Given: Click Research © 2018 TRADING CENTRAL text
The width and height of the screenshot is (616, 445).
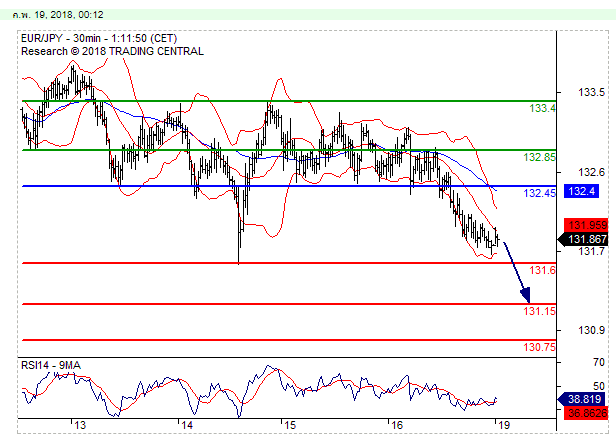Looking at the screenshot, I should point(112,51).
